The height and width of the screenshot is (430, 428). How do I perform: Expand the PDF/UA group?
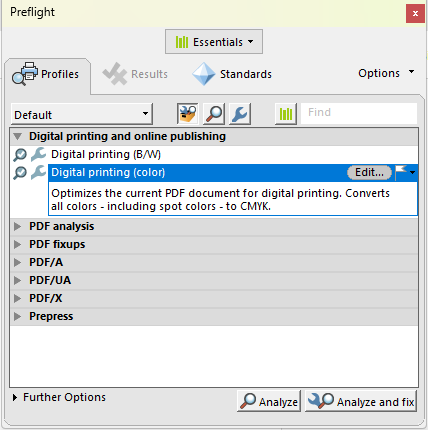17,281
